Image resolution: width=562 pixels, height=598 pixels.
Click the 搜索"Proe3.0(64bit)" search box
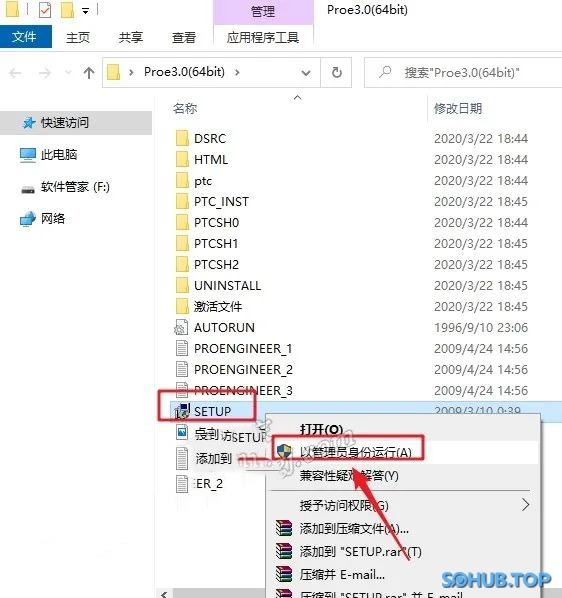click(462, 72)
